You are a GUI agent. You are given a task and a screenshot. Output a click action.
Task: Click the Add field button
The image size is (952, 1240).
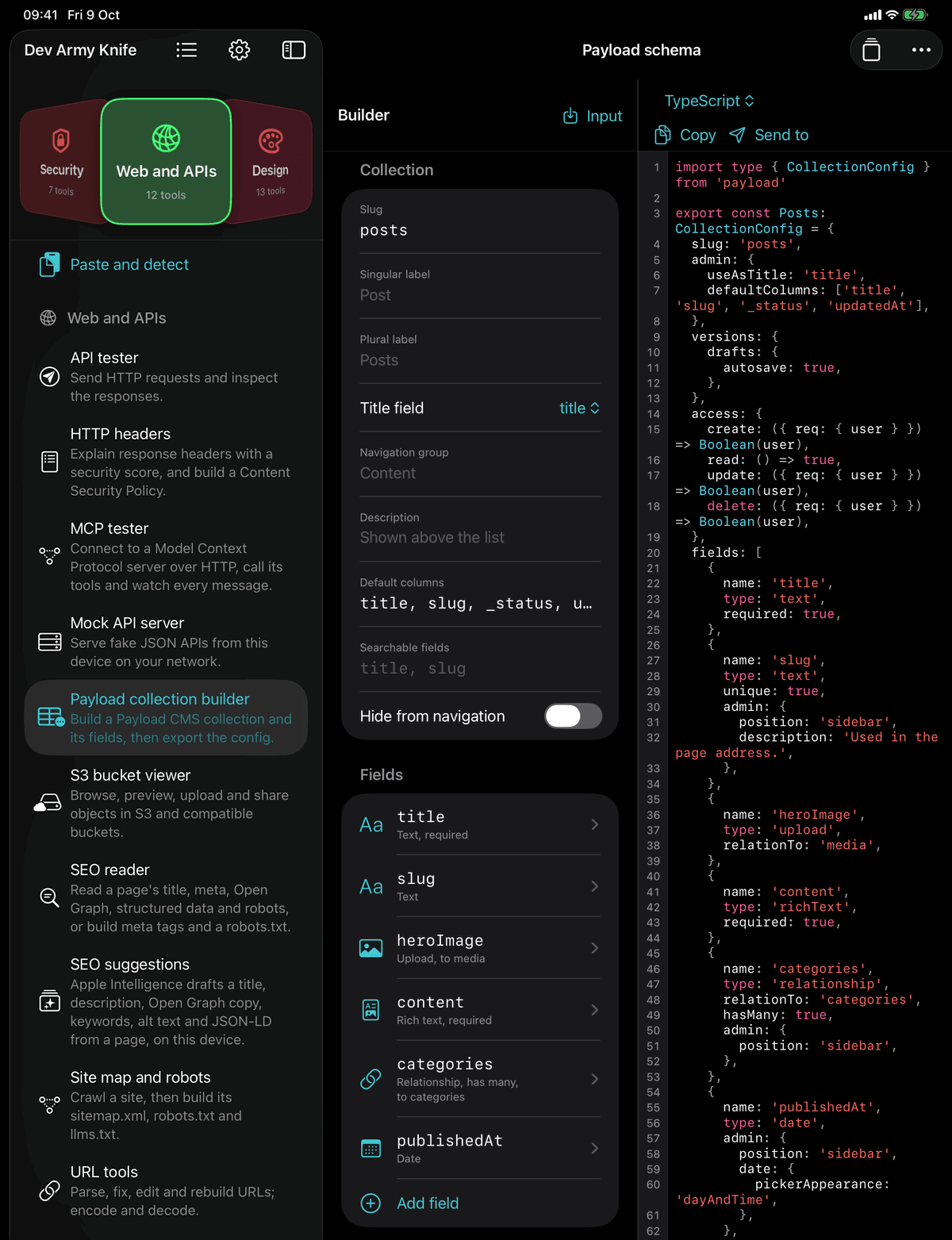428,1203
